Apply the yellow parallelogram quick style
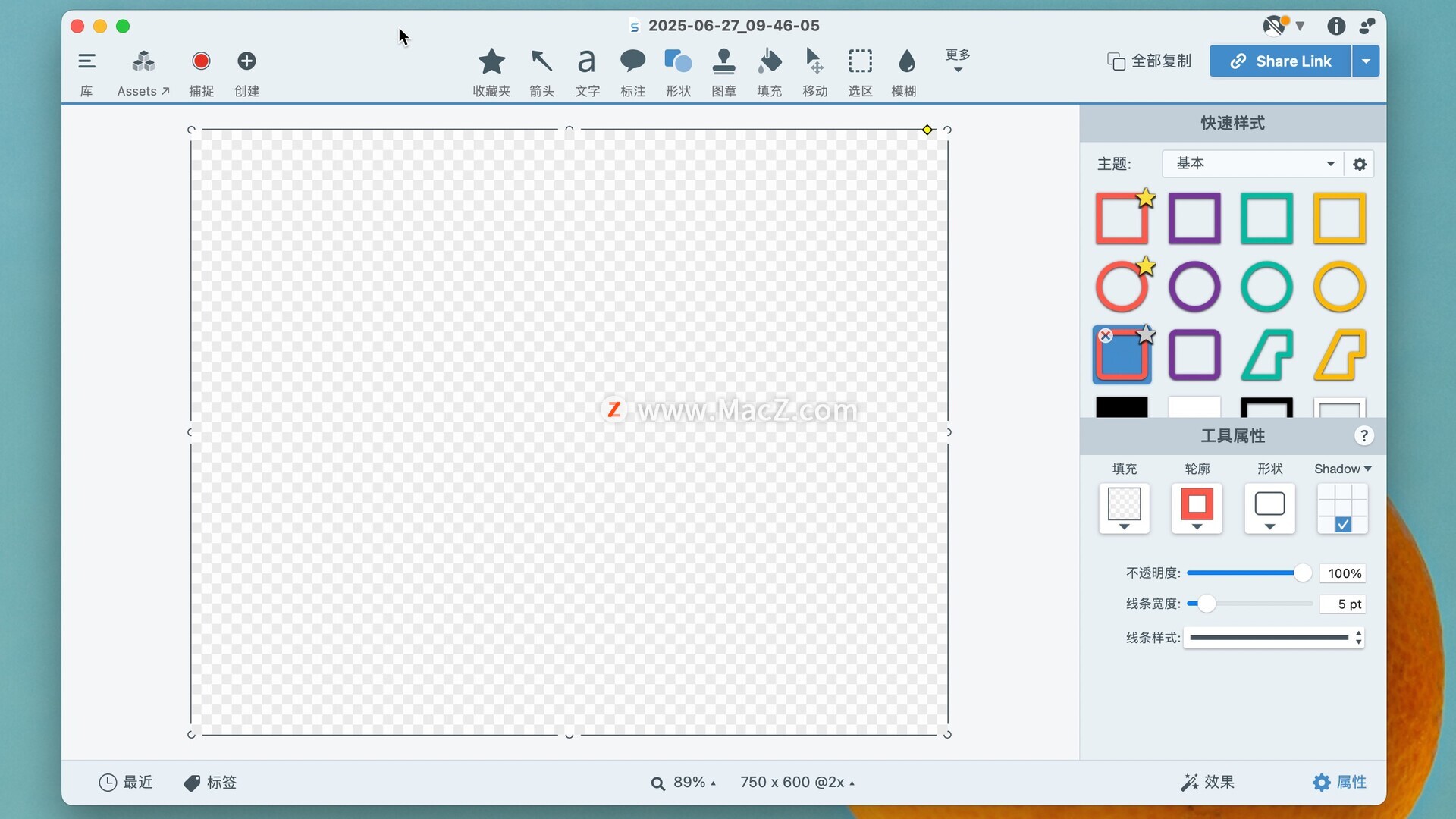Screen dimensions: 1456x819 click(x=1339, y=354)
